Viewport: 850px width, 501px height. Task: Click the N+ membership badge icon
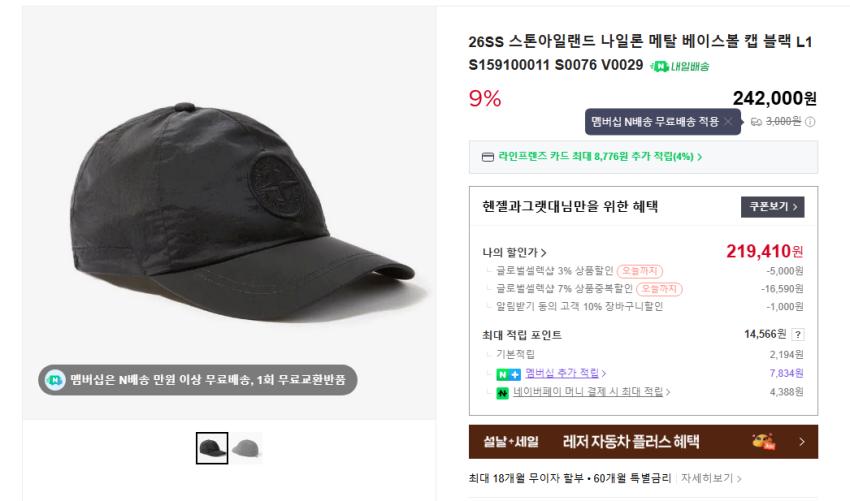point(508,374)
